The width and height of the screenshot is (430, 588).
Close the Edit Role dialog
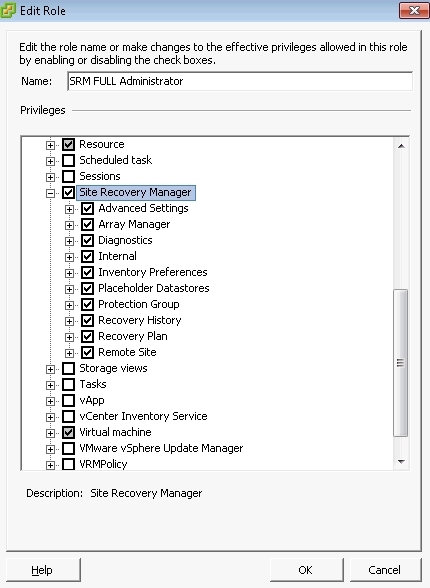coord(414,10)
